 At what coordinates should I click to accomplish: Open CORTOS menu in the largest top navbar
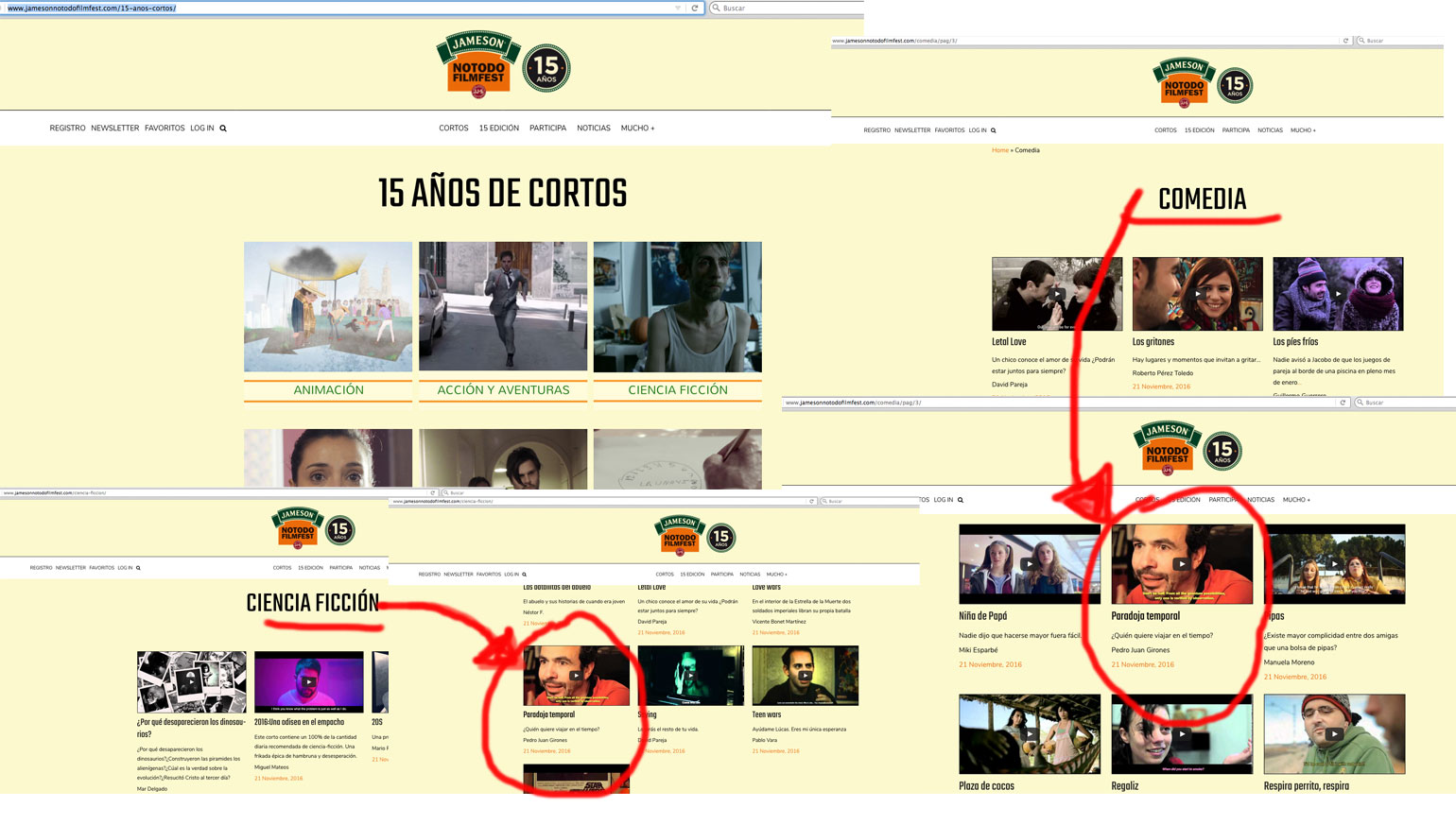[453, 129]
